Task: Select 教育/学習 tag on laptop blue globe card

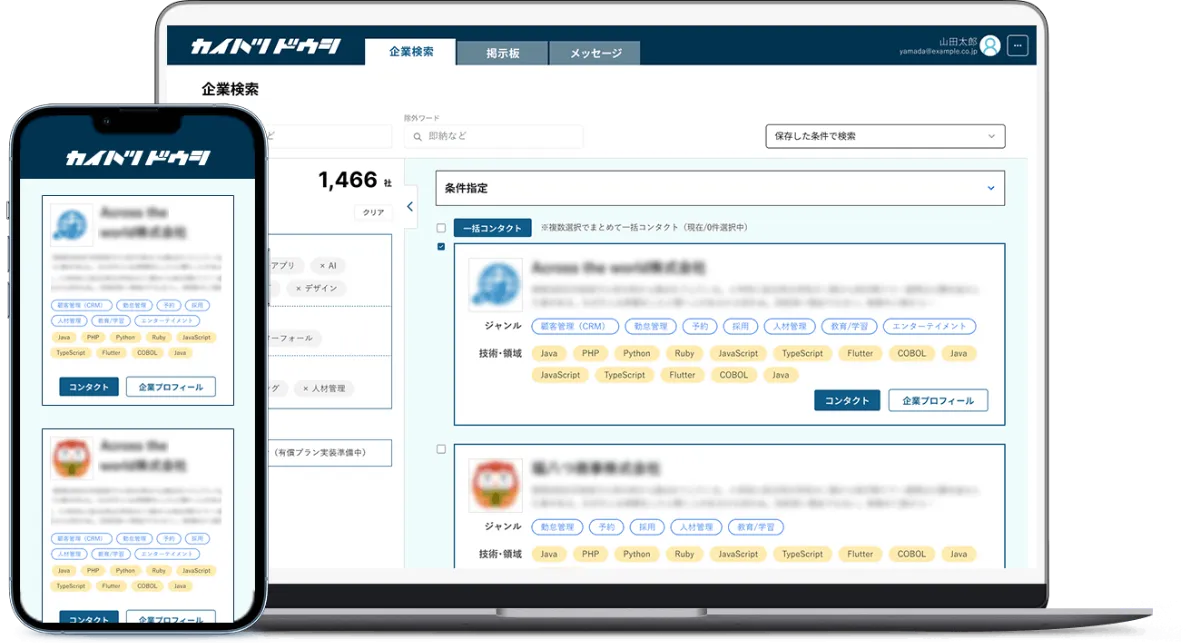Action: pyautogui.click(x=849, y=326)
